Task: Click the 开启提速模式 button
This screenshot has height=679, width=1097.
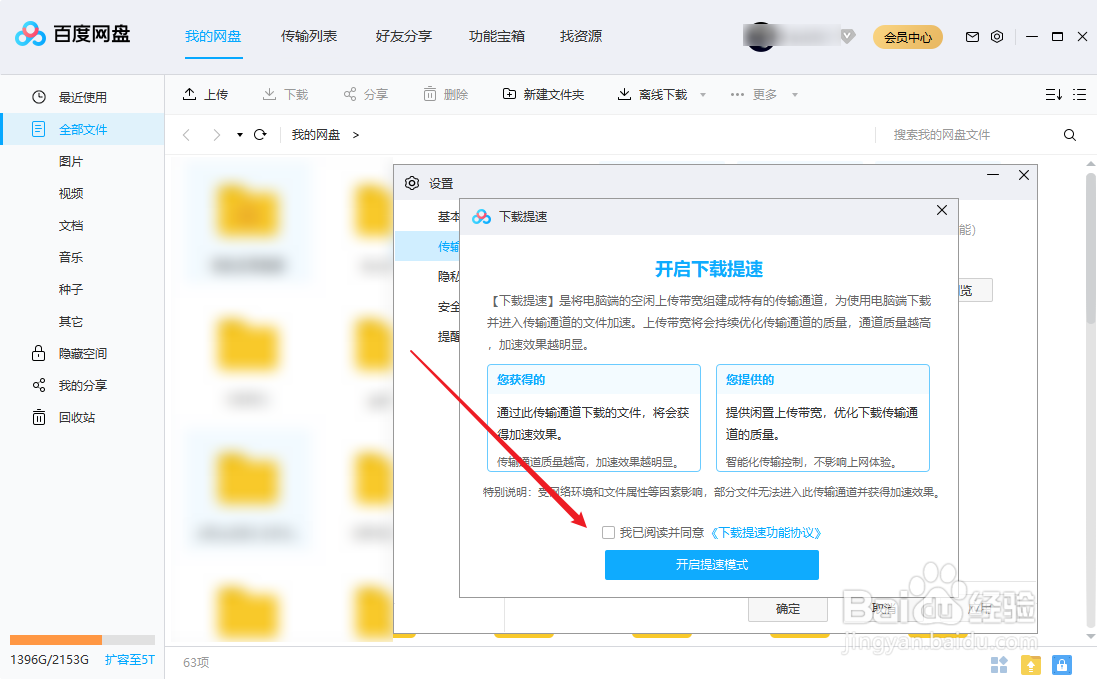Action: point(711,565)
